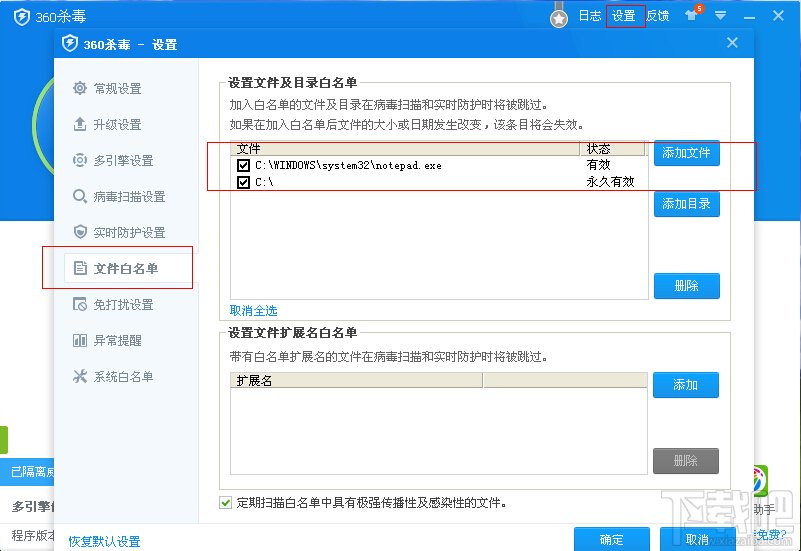This screenshot has width=801, height=551.
Task: Click the 添加文件 button
Action: point(687,153)
